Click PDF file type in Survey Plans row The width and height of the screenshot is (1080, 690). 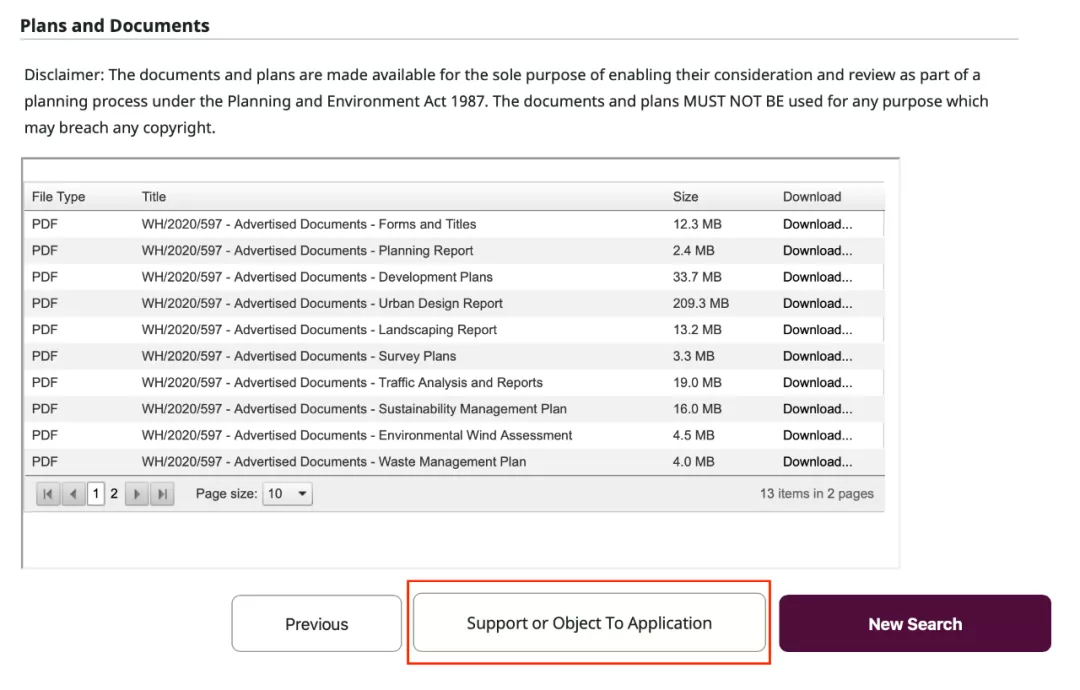tap(45, 356)
